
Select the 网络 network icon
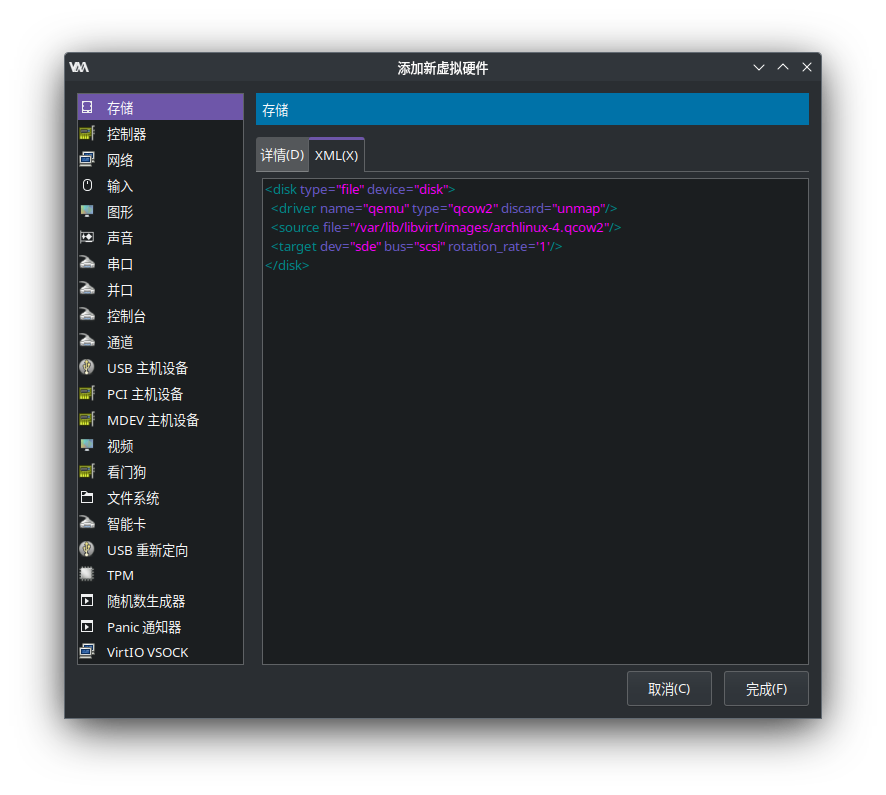(x=87, y=159)
